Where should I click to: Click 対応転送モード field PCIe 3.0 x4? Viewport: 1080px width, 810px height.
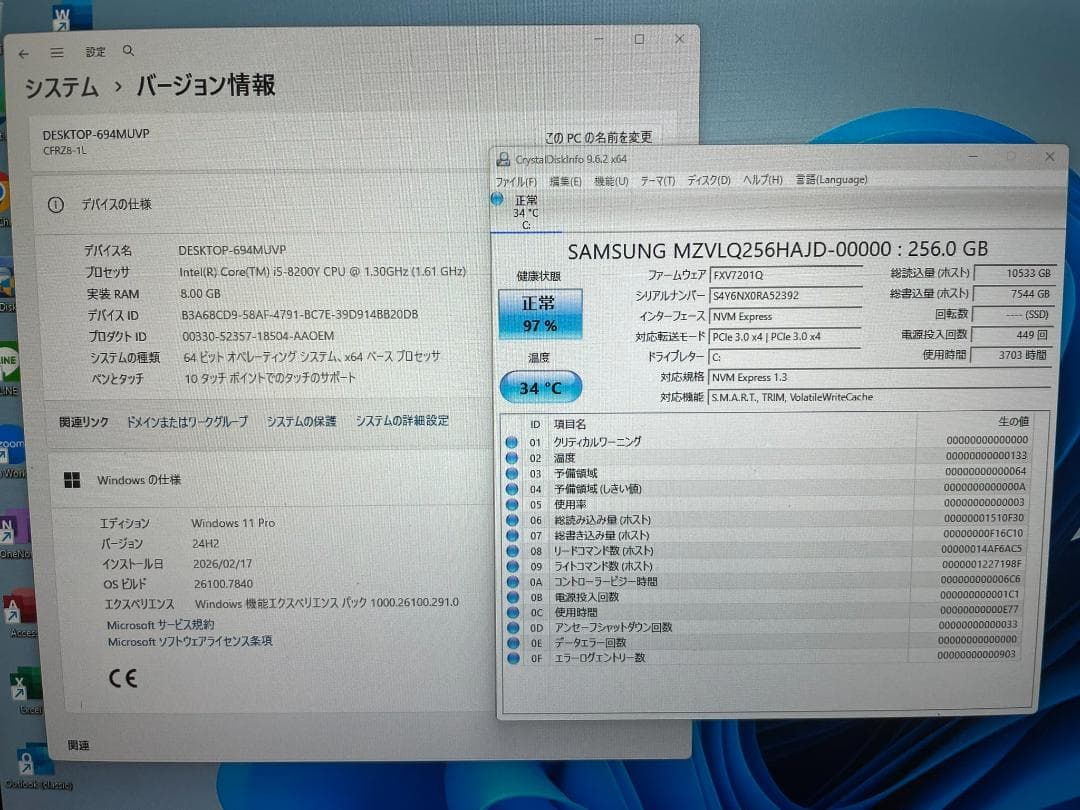[785, 337]
